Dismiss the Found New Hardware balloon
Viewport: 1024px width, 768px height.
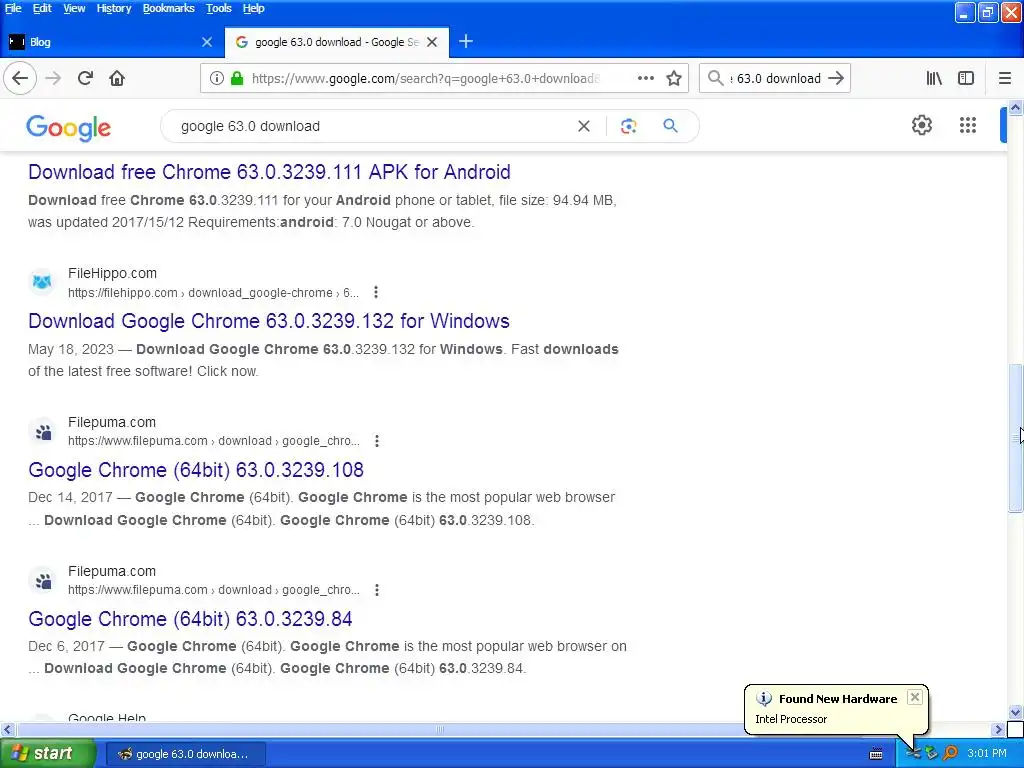pyautogui.click(x=915, y=697)
